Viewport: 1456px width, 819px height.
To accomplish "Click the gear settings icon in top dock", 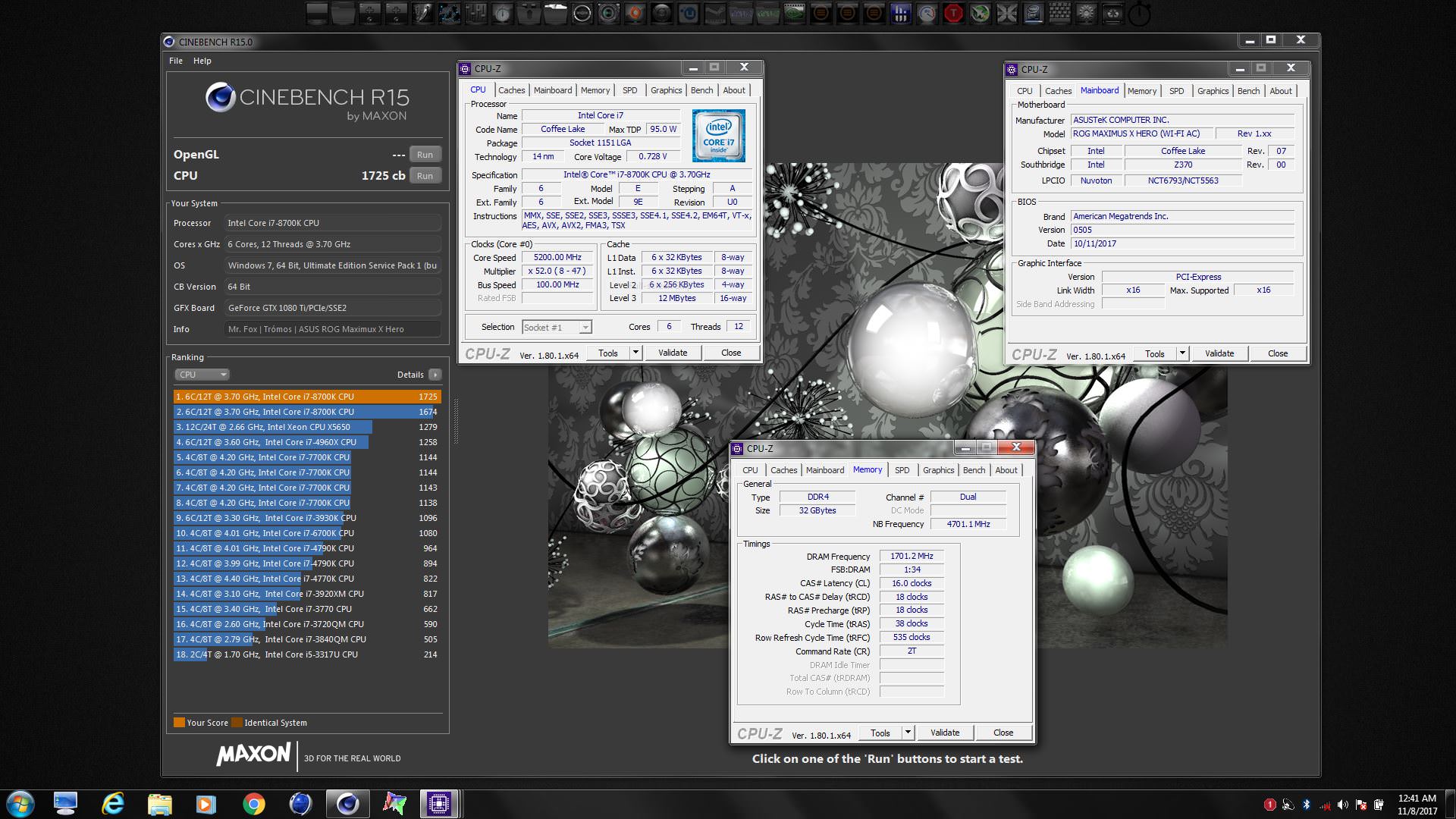I will click(1086, 13).
